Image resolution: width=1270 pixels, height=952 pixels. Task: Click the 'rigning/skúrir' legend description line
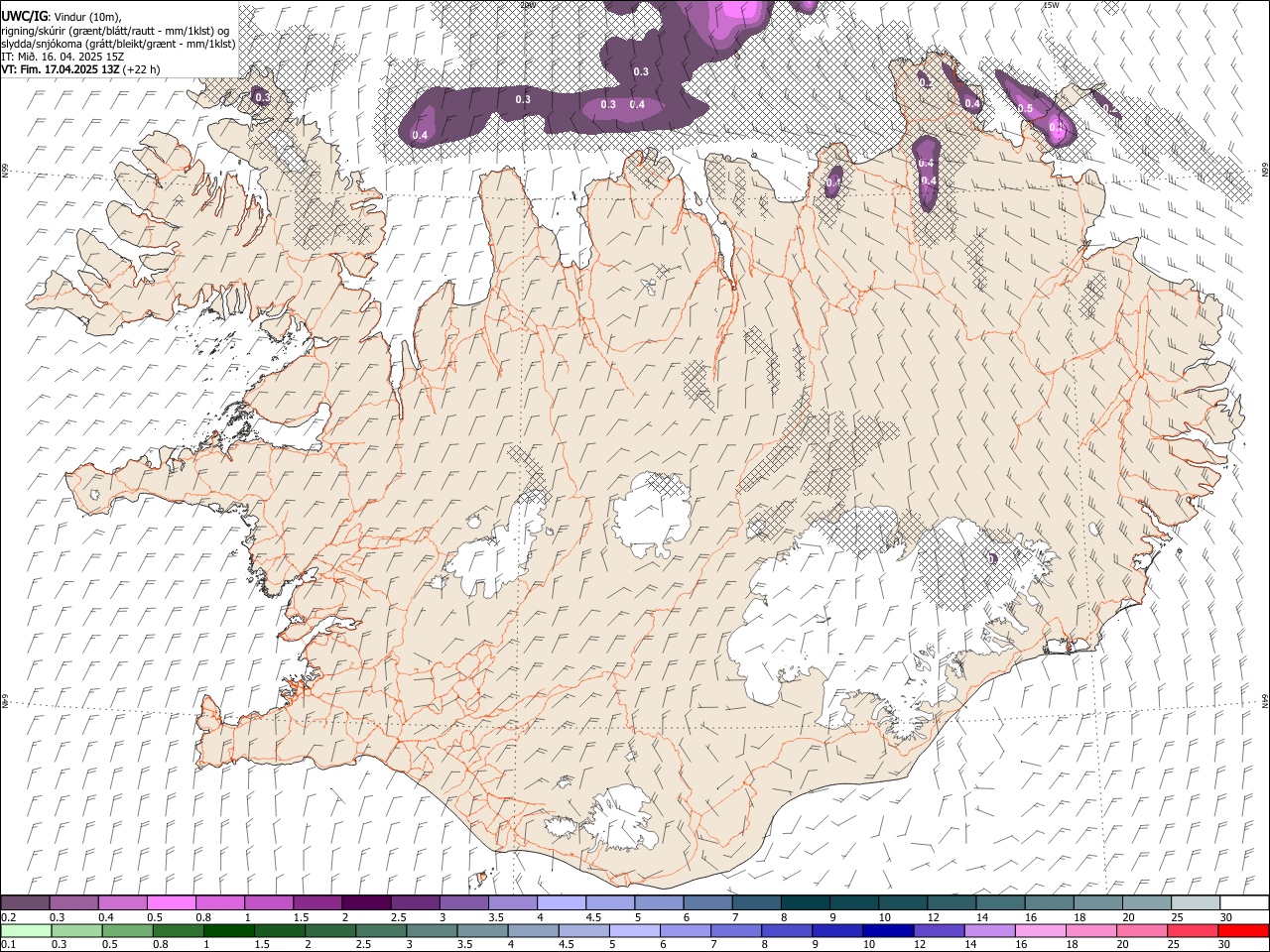[x=115, y=31]
